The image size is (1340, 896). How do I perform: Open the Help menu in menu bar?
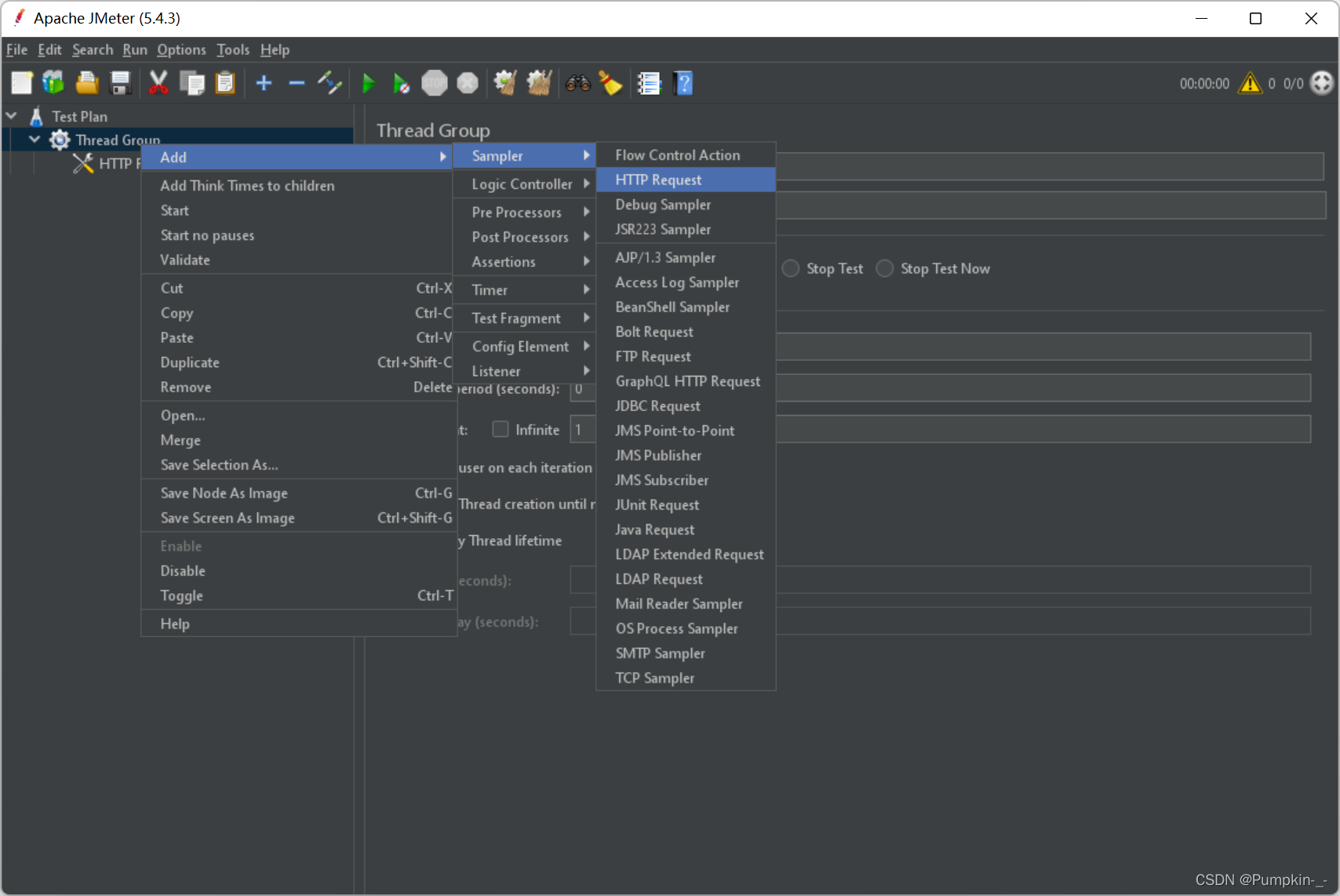pyautogui.click(x=275, y=49)
